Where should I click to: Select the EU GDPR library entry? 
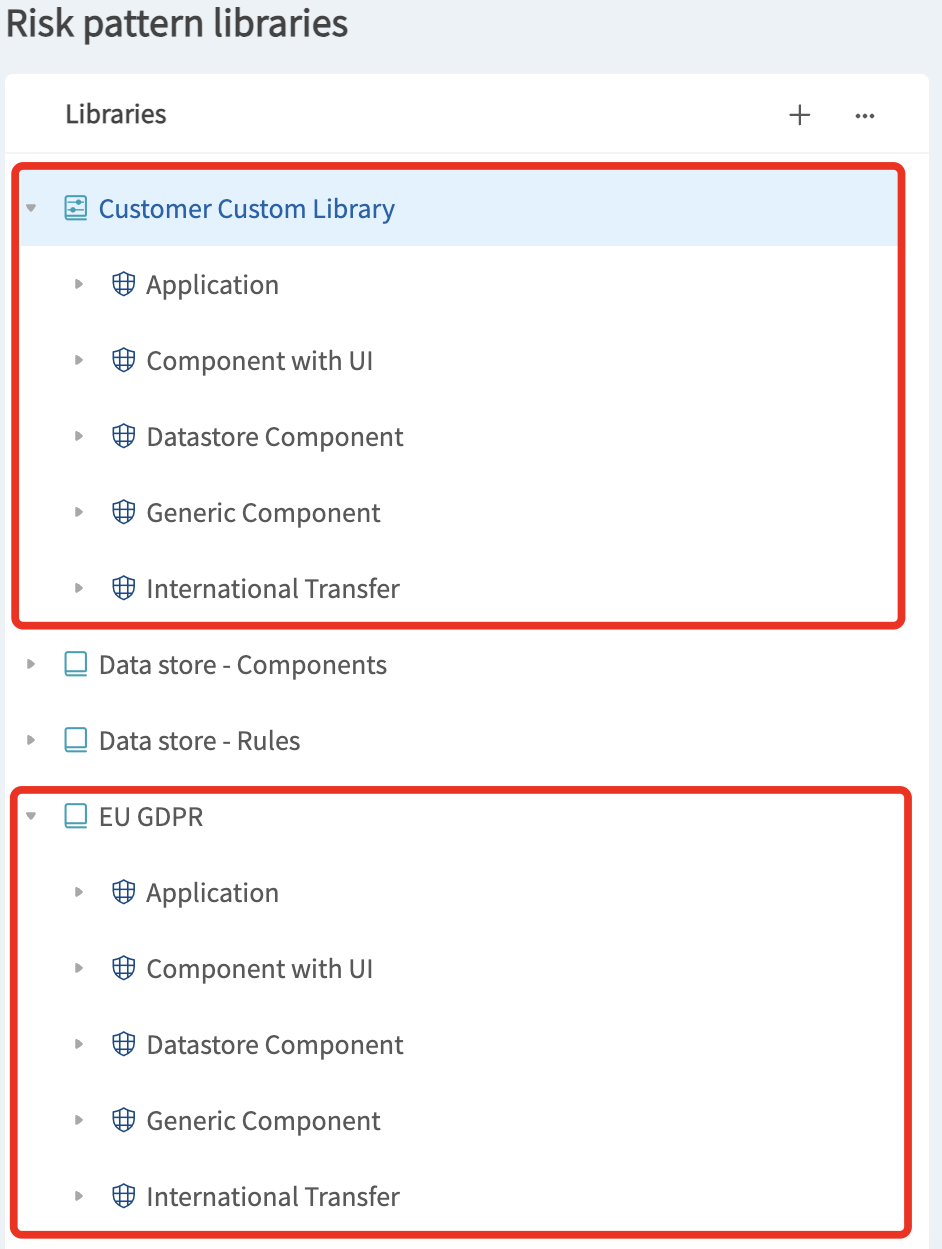(149, 816)
